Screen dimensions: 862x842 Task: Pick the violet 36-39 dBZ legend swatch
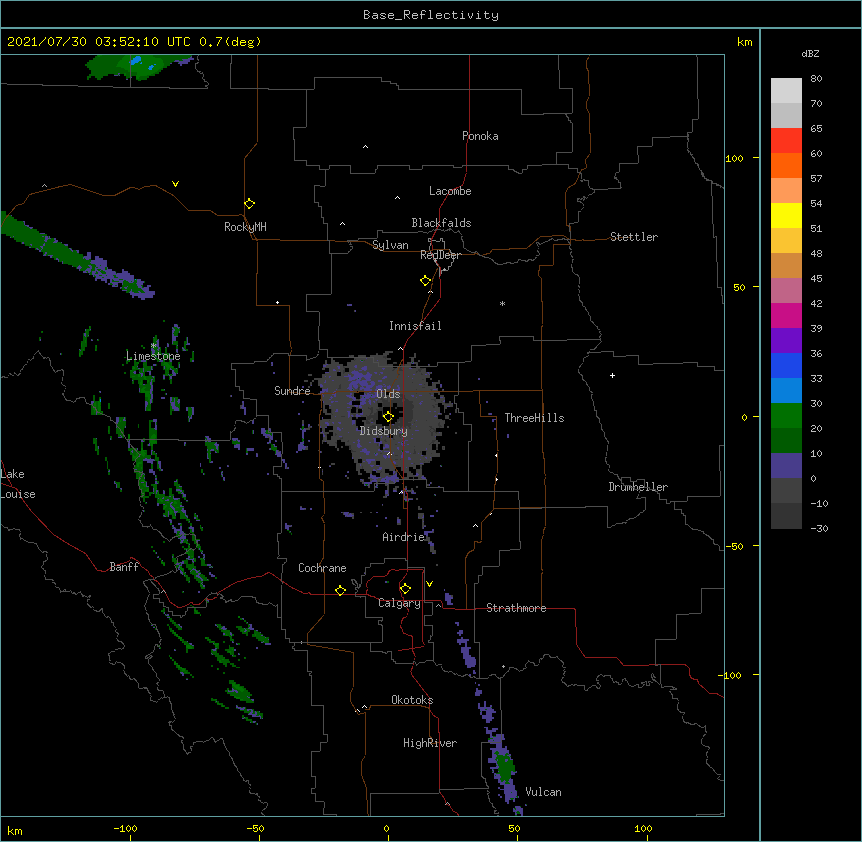pyautogui.click(x=786, y=341)
